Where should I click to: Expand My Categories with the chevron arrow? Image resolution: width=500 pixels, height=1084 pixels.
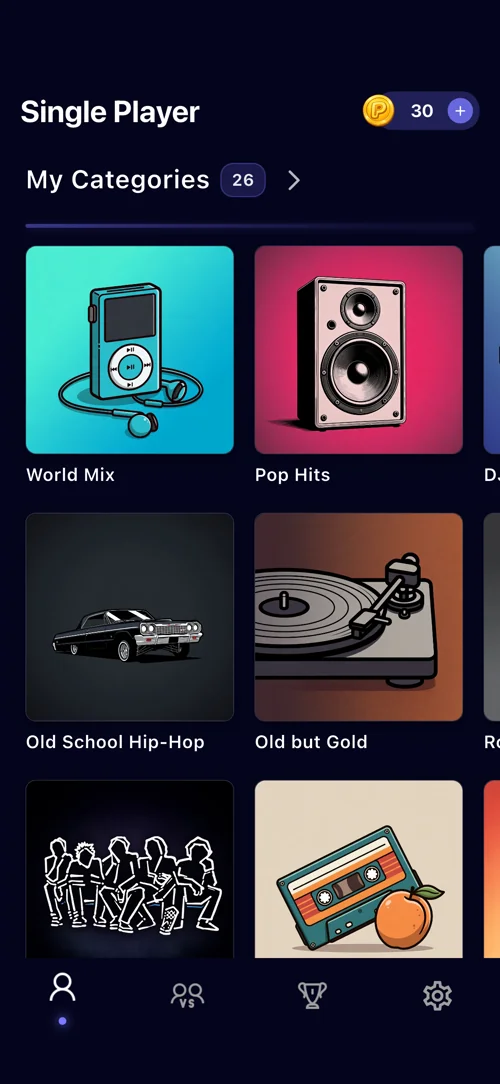pyautogui.click(x=294, y=180)
